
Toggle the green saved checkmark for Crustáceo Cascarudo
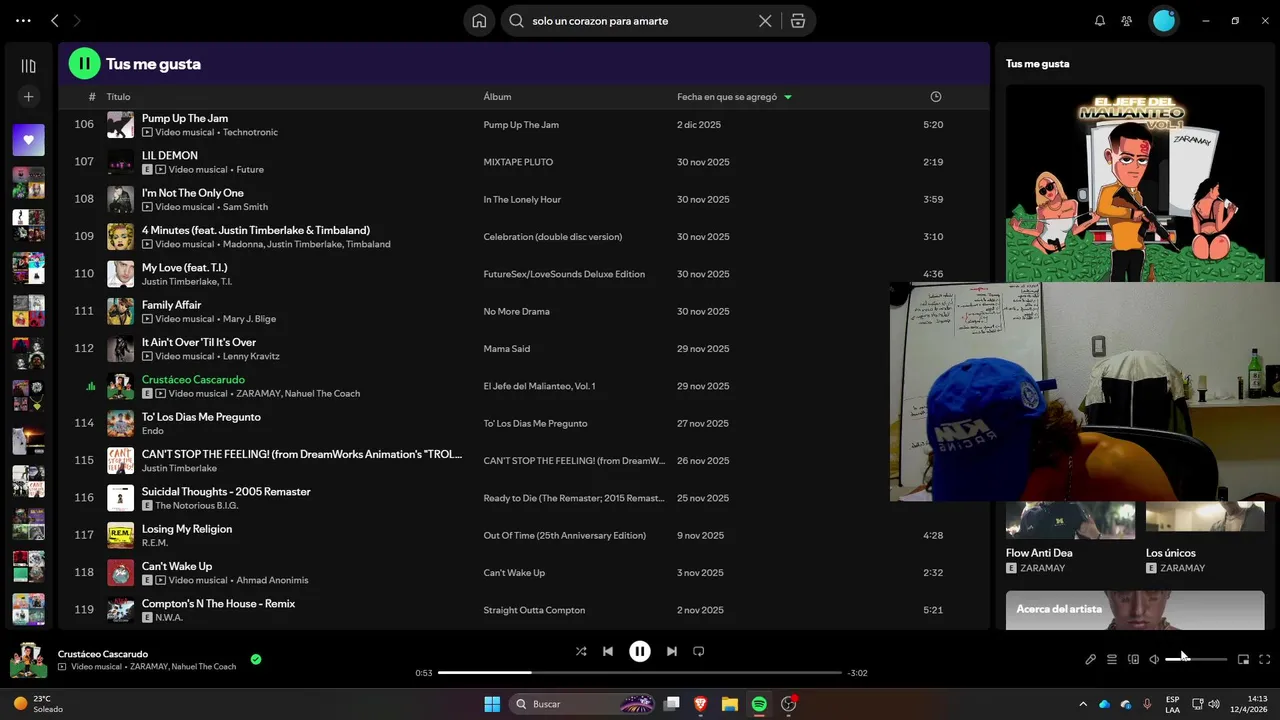256,659
